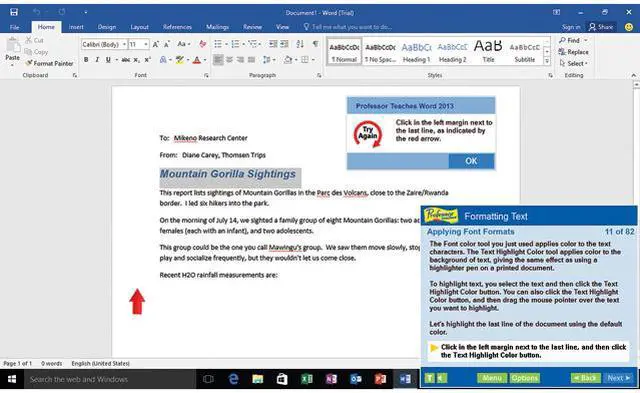Switch to the Review tab
This screenshot has width=640, height=393.
click(x=252, y=27)
